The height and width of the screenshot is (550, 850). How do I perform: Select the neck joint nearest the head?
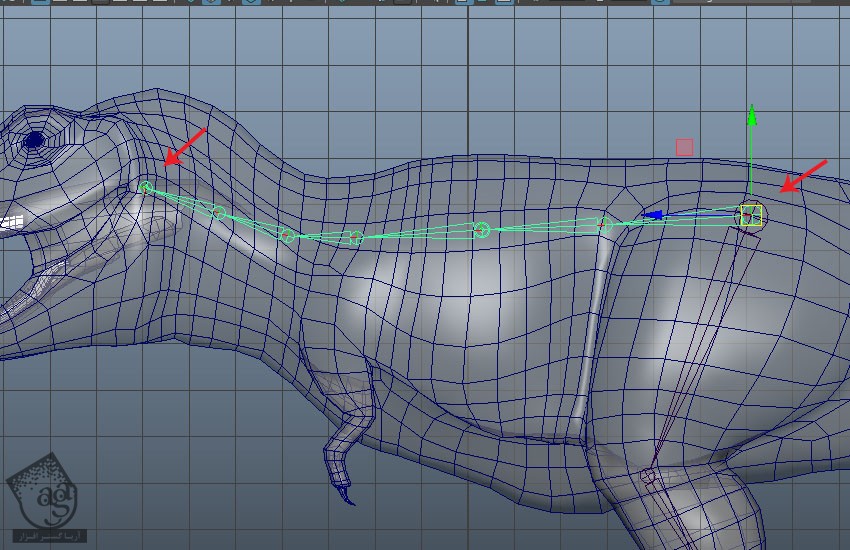(x=146, y=187)
